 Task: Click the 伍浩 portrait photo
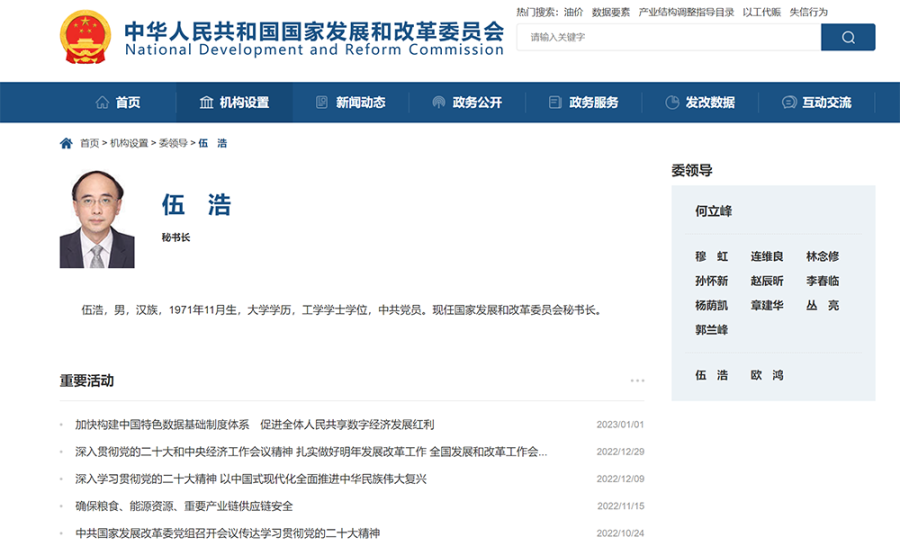97,218
